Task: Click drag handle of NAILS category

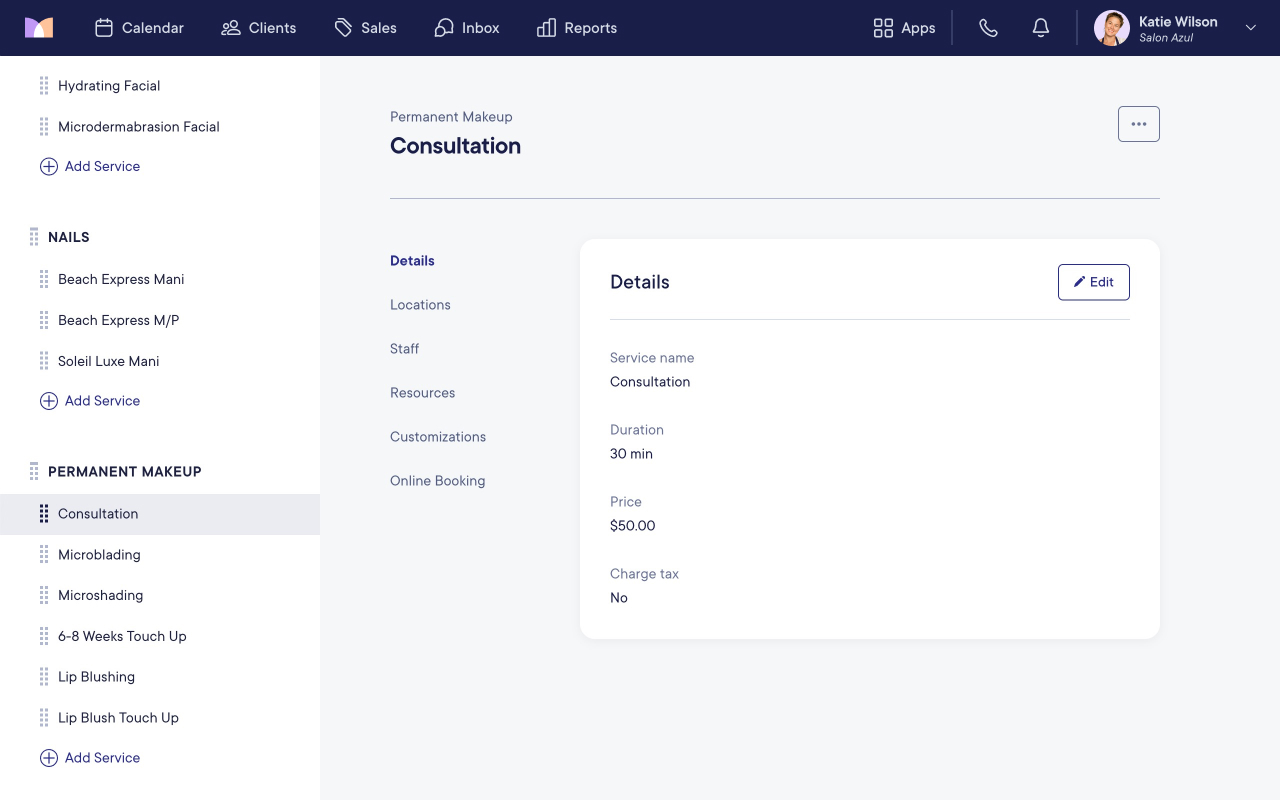Action: coord(34,237)
